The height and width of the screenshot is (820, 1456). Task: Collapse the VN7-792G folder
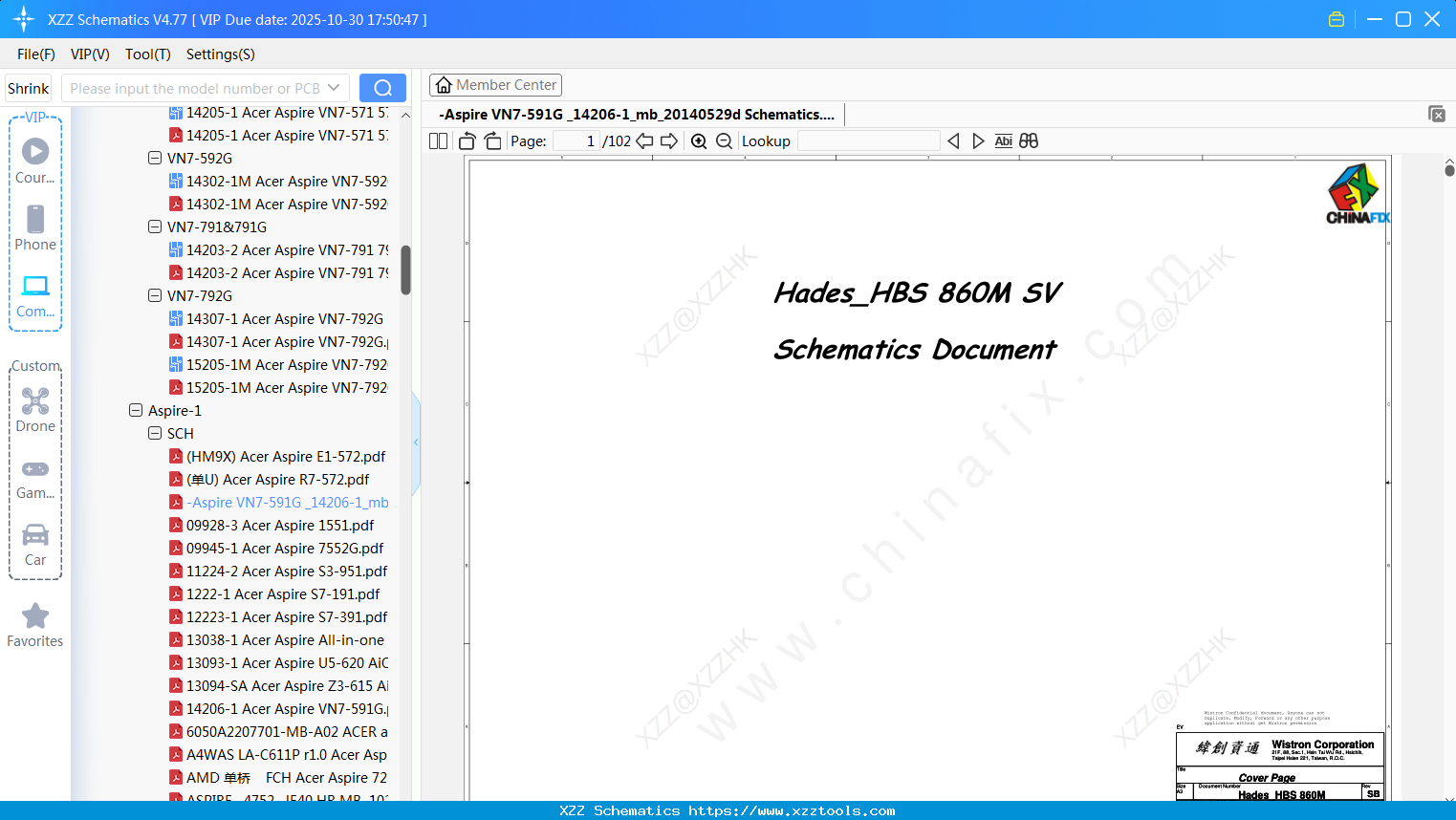coord(155,295)
